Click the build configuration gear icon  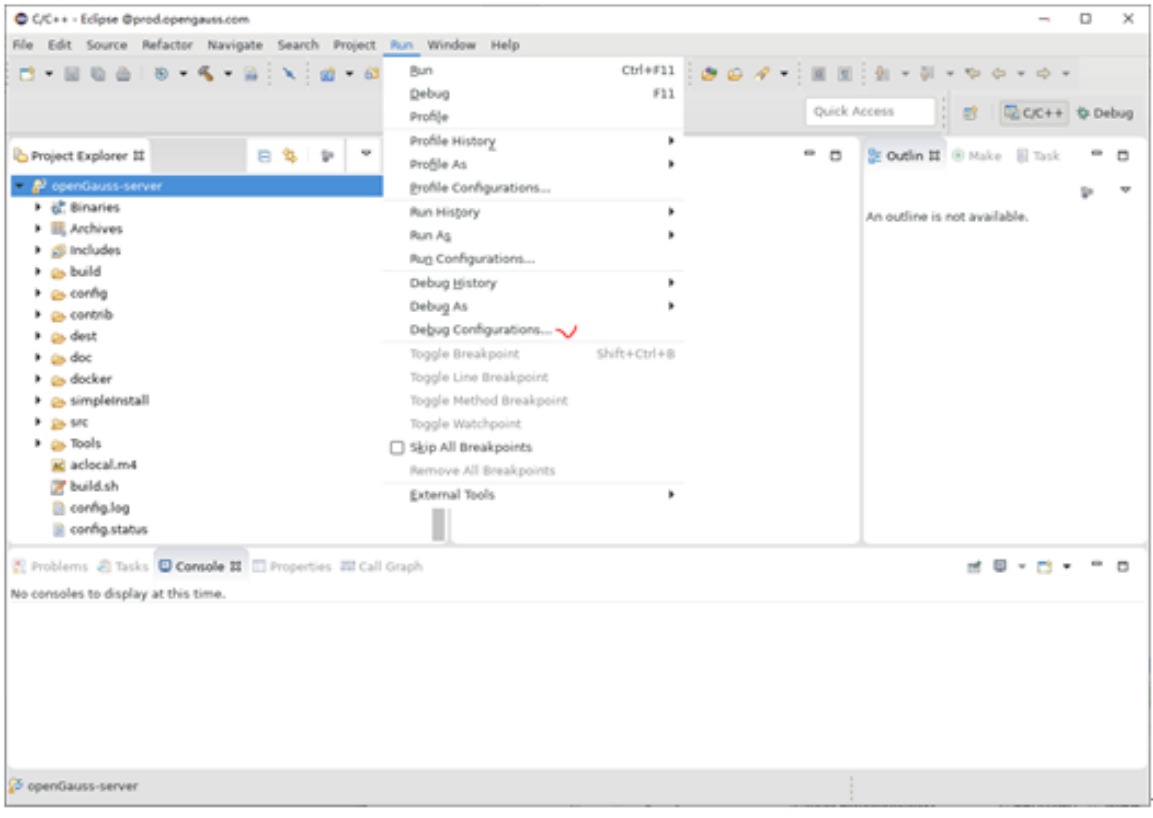(162, 74)
